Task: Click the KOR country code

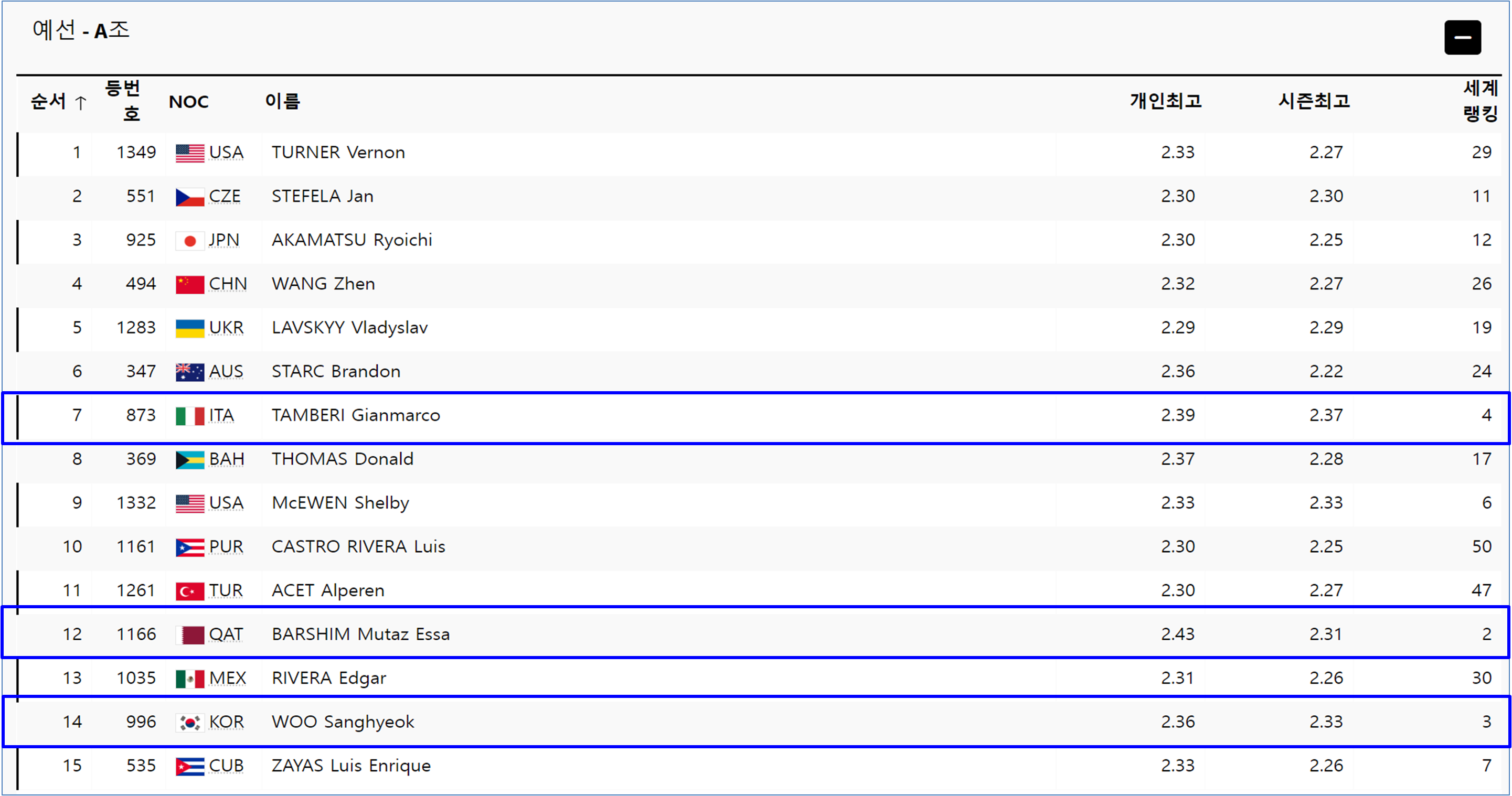Action: coord(227,722)
